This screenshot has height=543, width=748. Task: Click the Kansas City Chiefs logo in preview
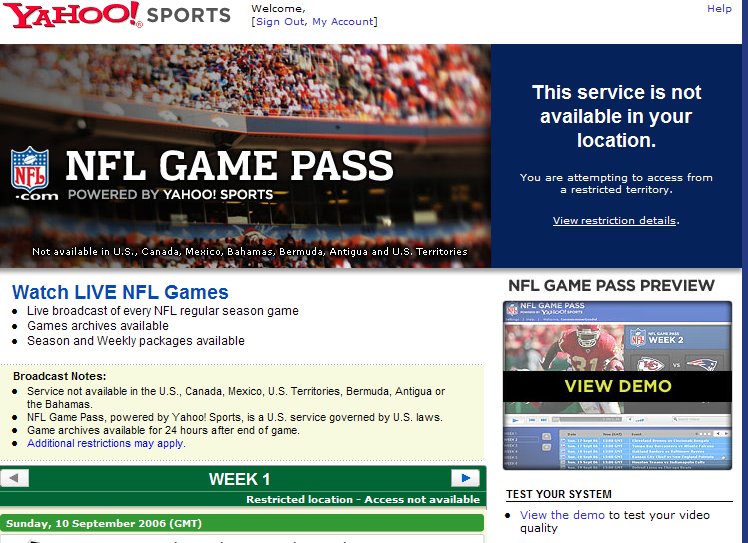click(648, 363)
